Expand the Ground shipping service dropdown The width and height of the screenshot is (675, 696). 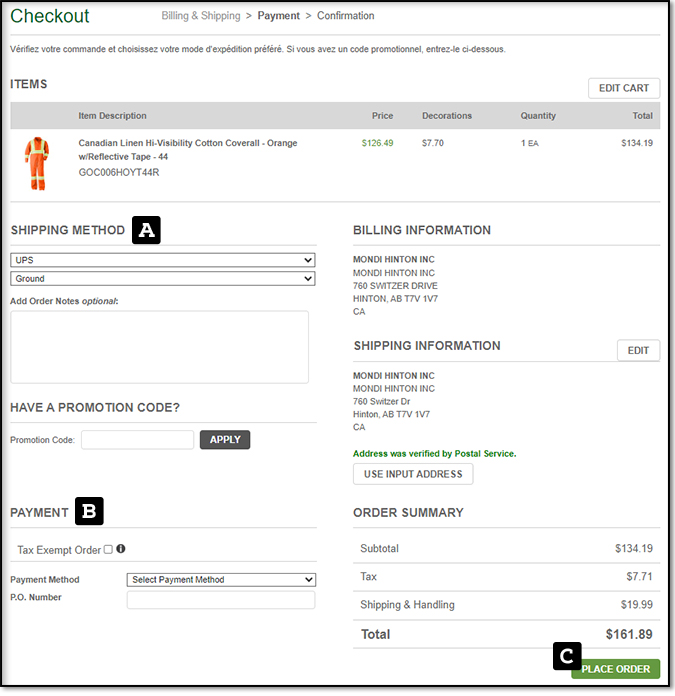[x=163, y=279]
